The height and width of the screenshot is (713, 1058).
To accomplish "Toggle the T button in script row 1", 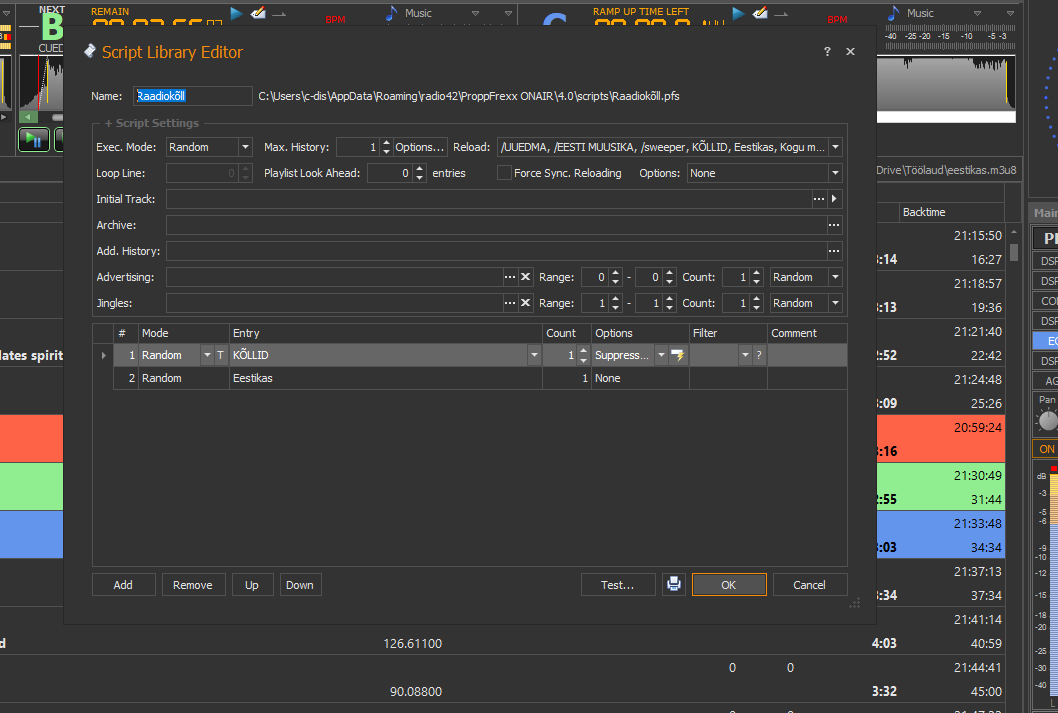I will click(220, 355).
